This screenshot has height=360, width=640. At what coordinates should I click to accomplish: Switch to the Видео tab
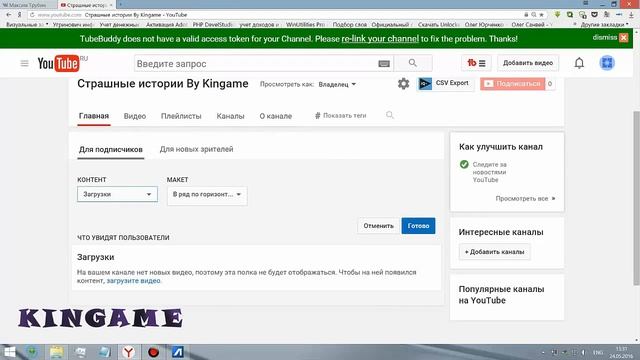point(135,116)
